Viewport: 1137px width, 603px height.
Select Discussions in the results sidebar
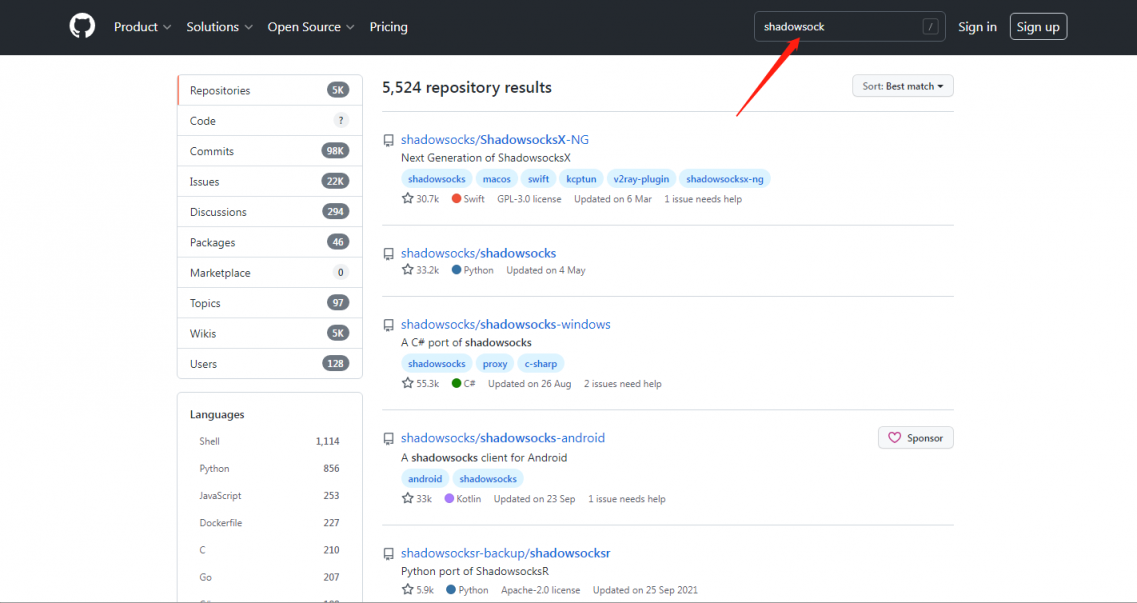[270, 212]
